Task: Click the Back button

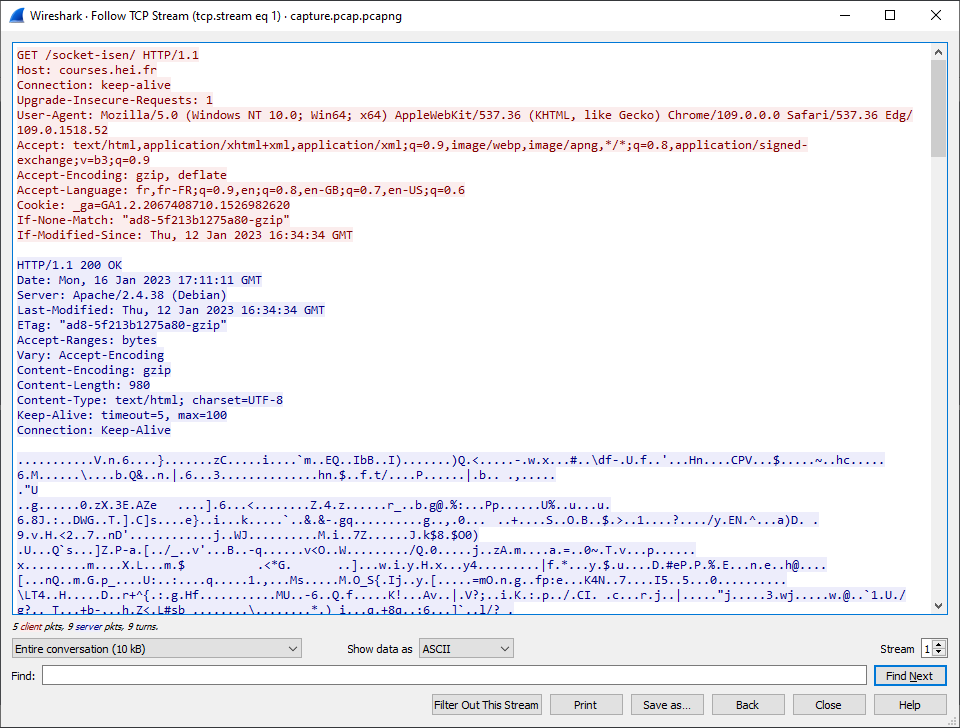Action: pos(748,705)
